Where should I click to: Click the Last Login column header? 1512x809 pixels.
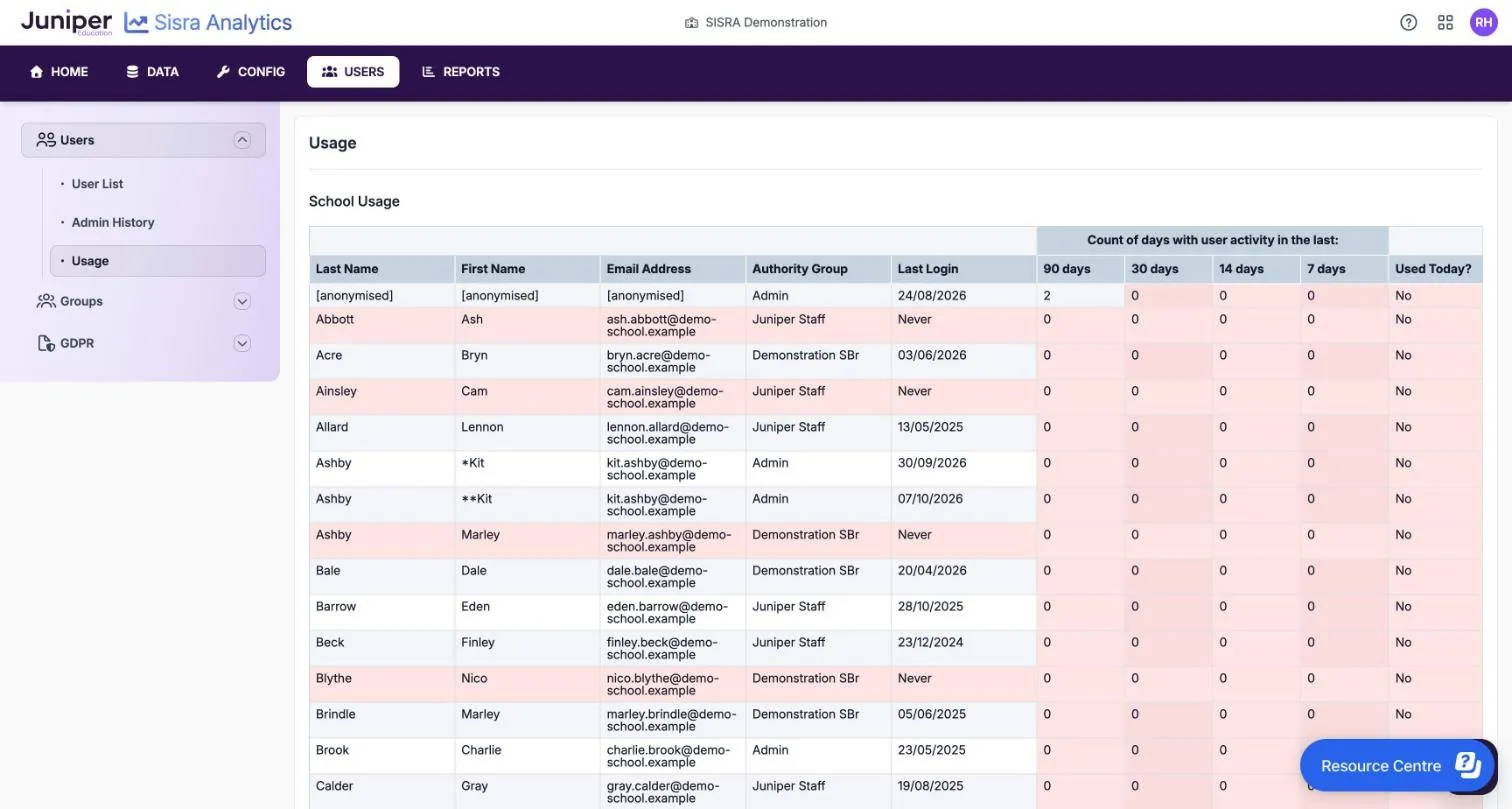pyautogui.click(x=964, y=269)
